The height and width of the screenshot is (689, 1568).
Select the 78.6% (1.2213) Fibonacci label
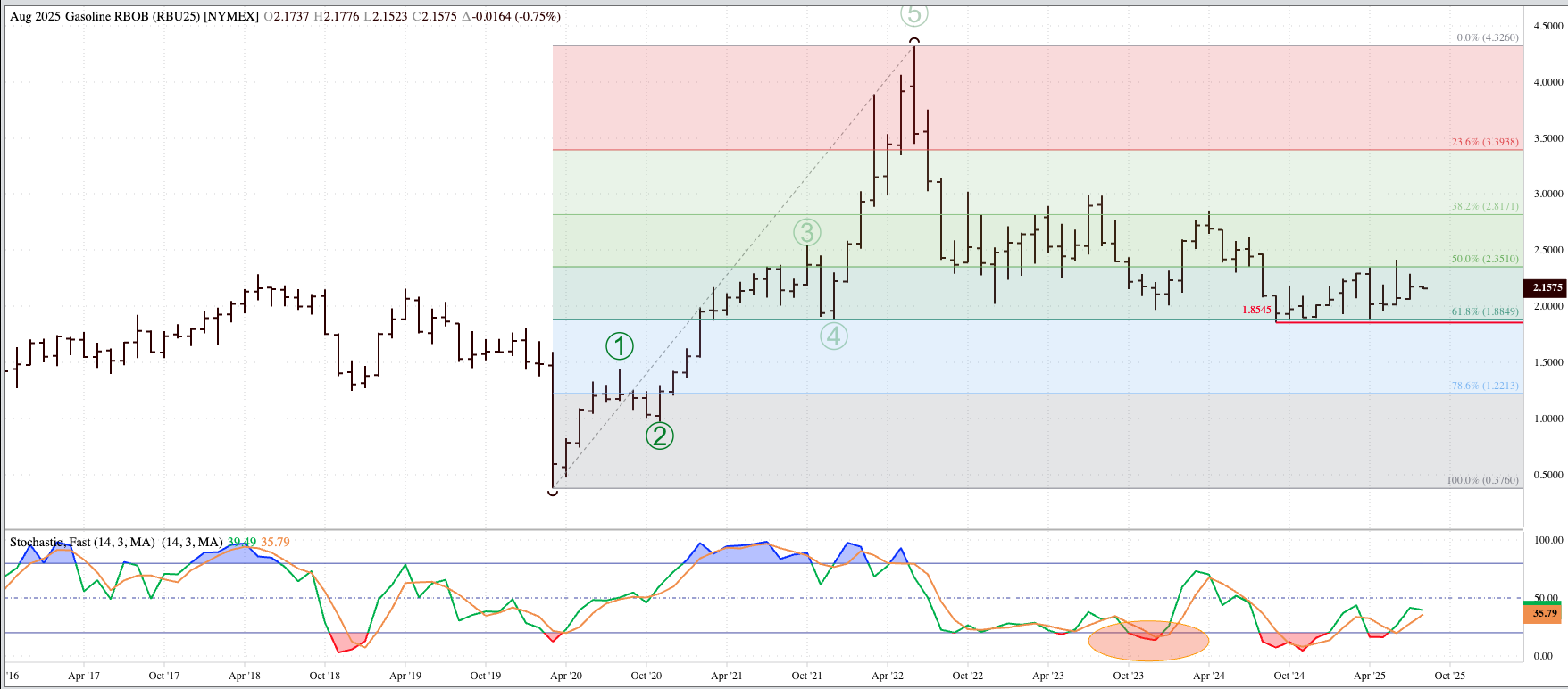pyautogui.click(x=1484, y=386)
